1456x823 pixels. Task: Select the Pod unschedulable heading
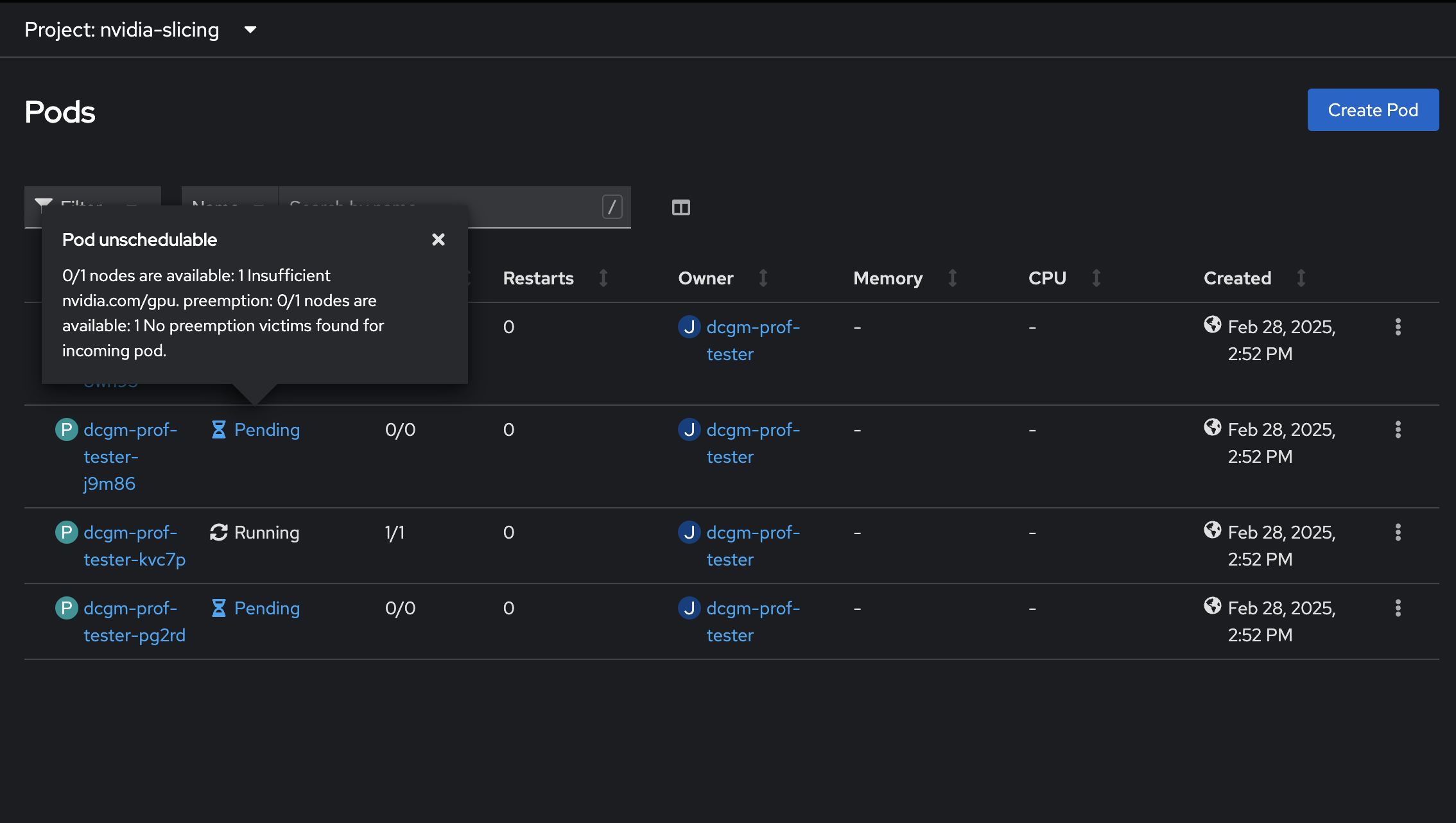140,239
